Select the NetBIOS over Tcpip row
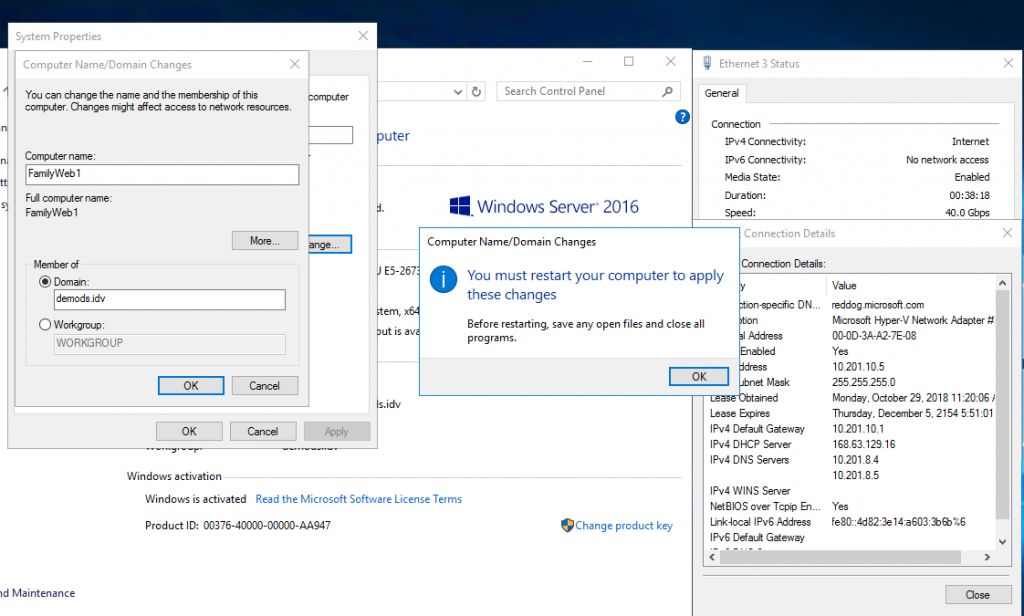This screenshot has height=616, width=1024. (852, 506)
